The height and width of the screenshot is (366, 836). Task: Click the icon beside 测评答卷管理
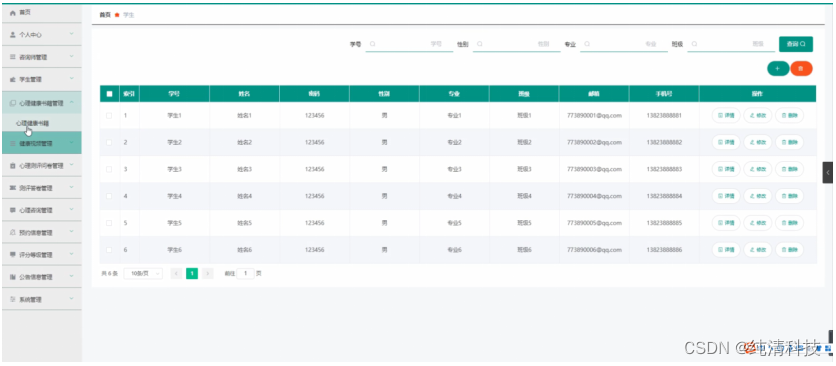[13, 188]
